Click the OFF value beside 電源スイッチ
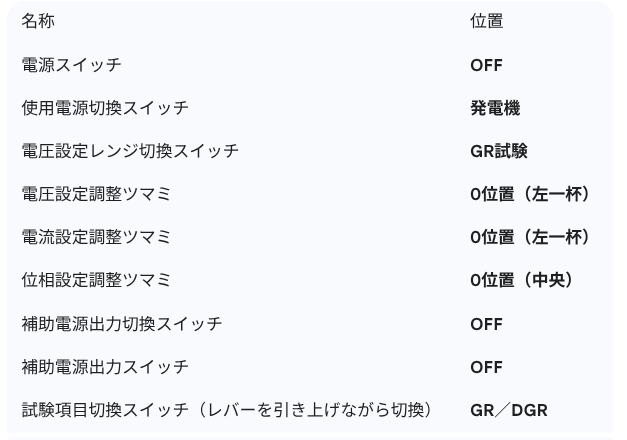The image size is (627, 440). point(486,65)
